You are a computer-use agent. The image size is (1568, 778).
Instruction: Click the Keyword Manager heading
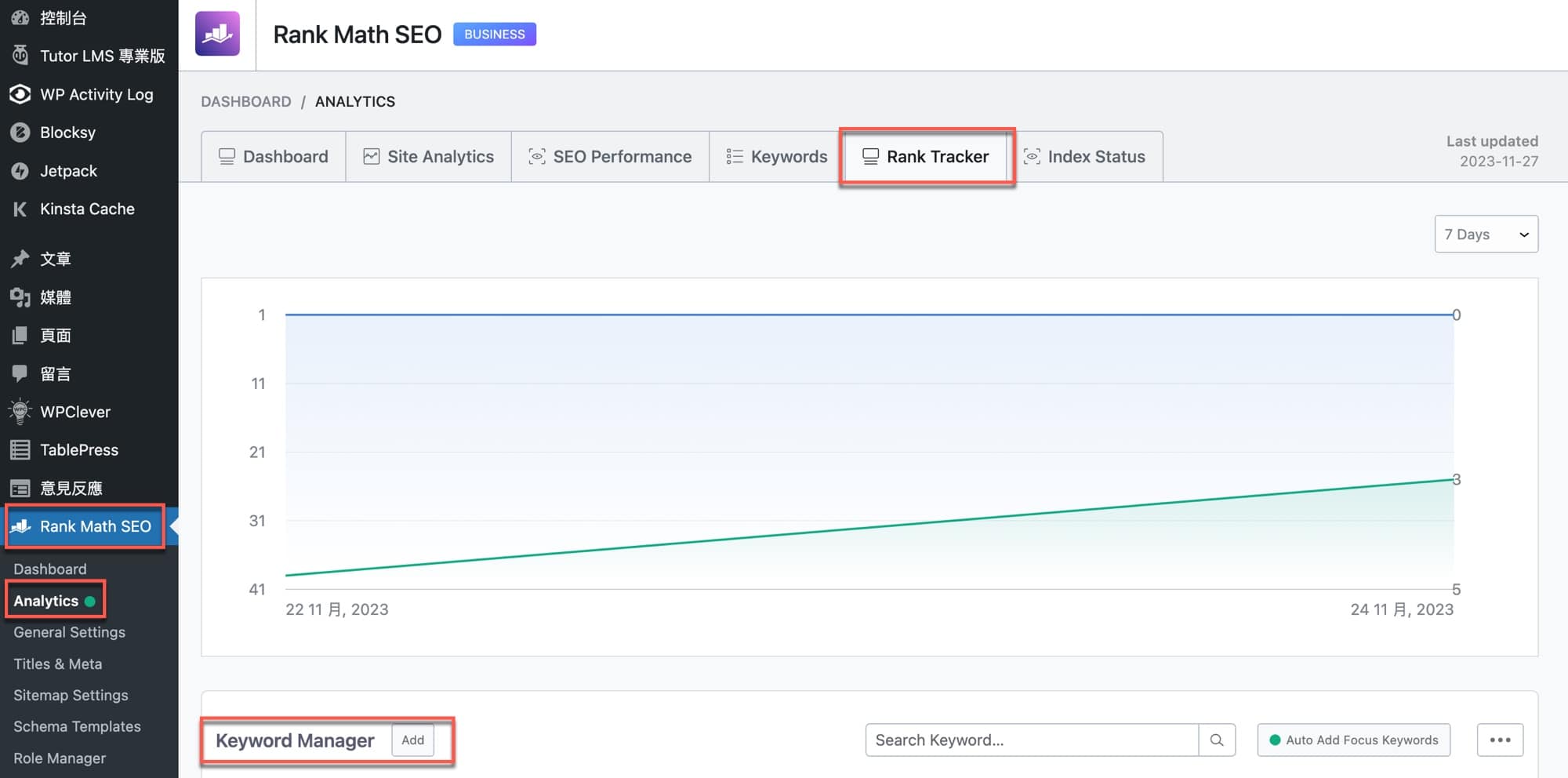(x=295, y=740)
